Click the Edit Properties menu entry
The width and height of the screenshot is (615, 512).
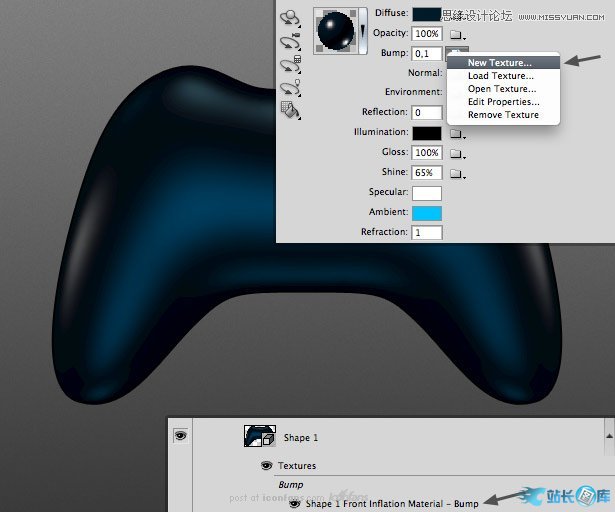click(x=503, y=102)
